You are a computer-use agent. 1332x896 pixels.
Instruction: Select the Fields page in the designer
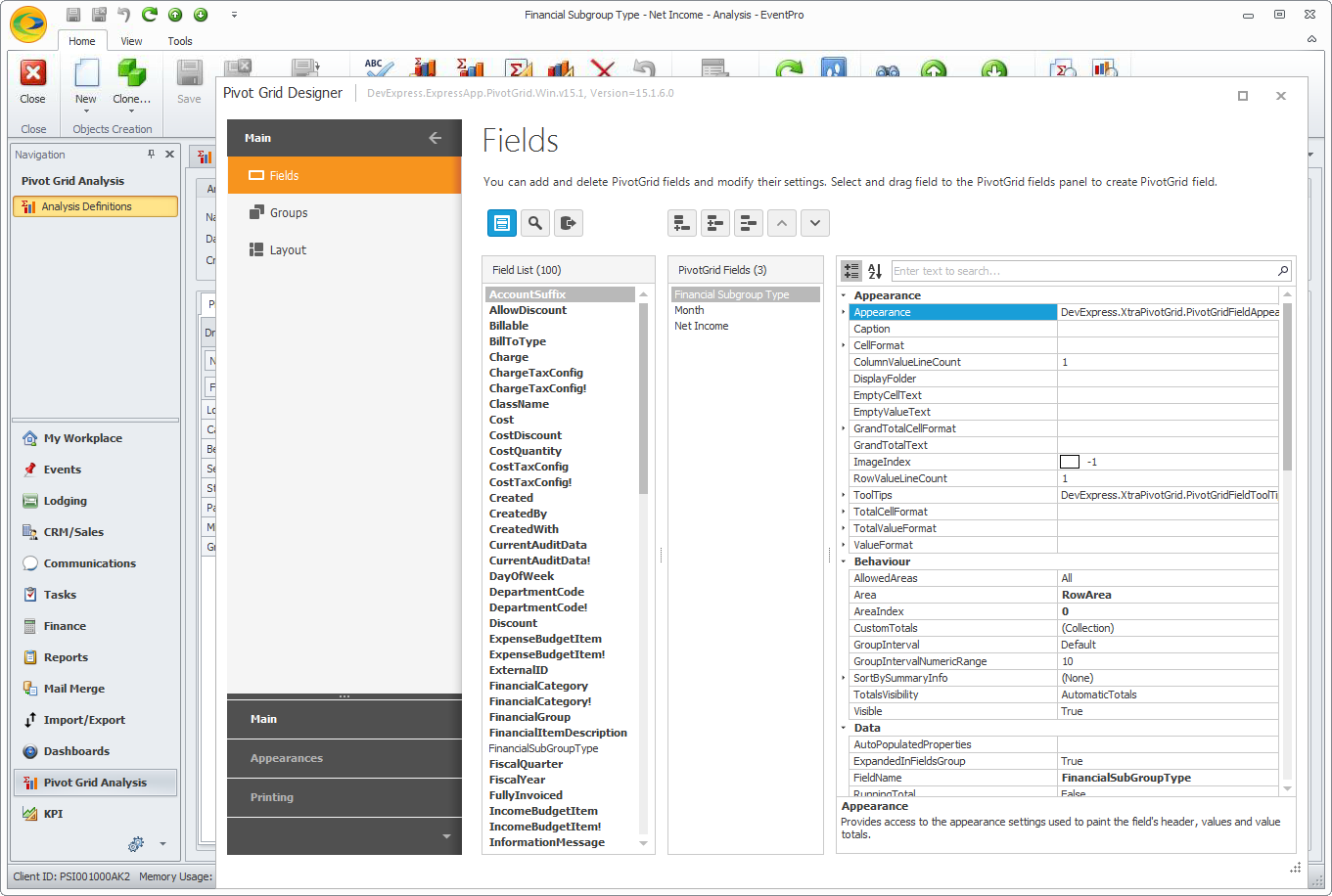(344, 175)
